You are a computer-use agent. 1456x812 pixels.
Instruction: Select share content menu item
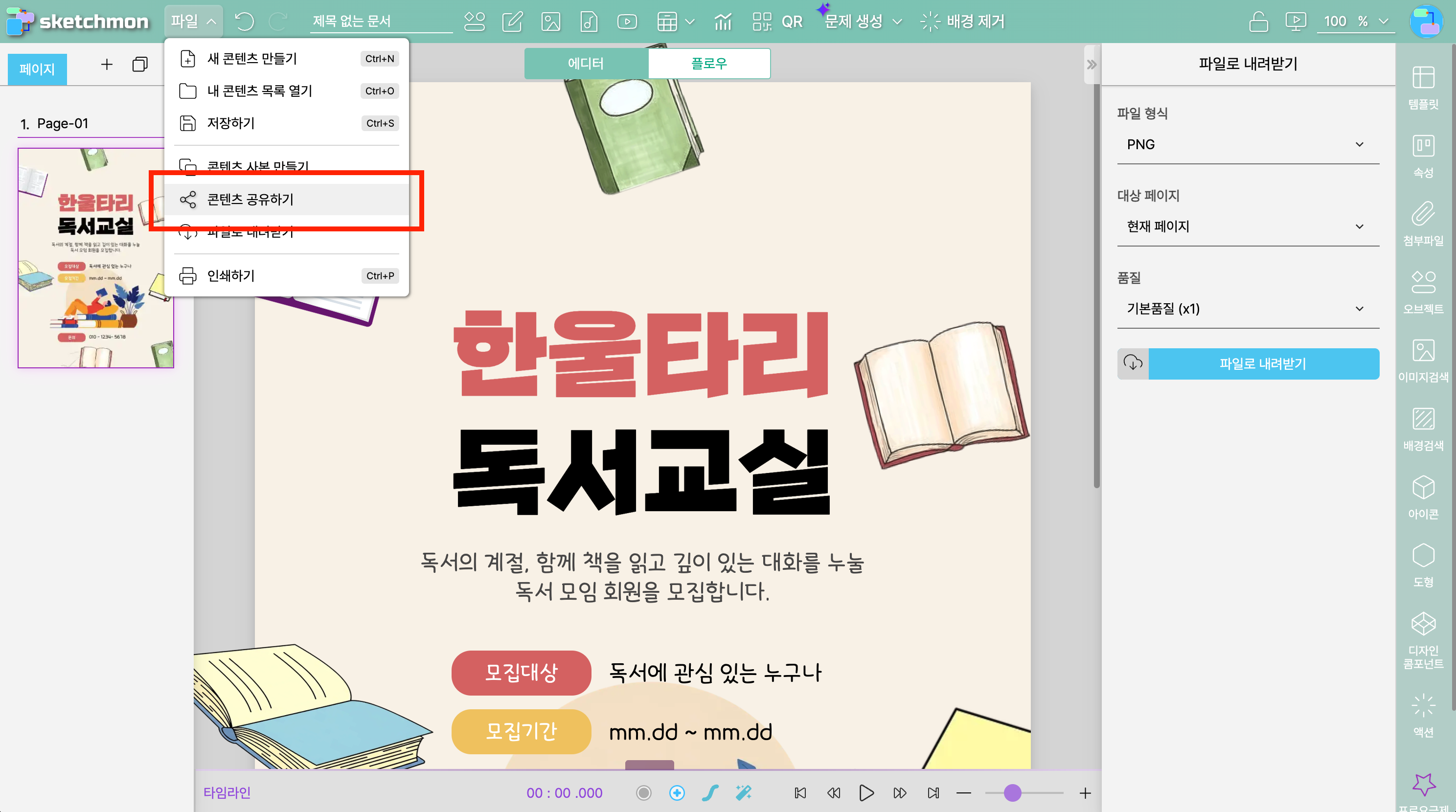pos(250,200)
